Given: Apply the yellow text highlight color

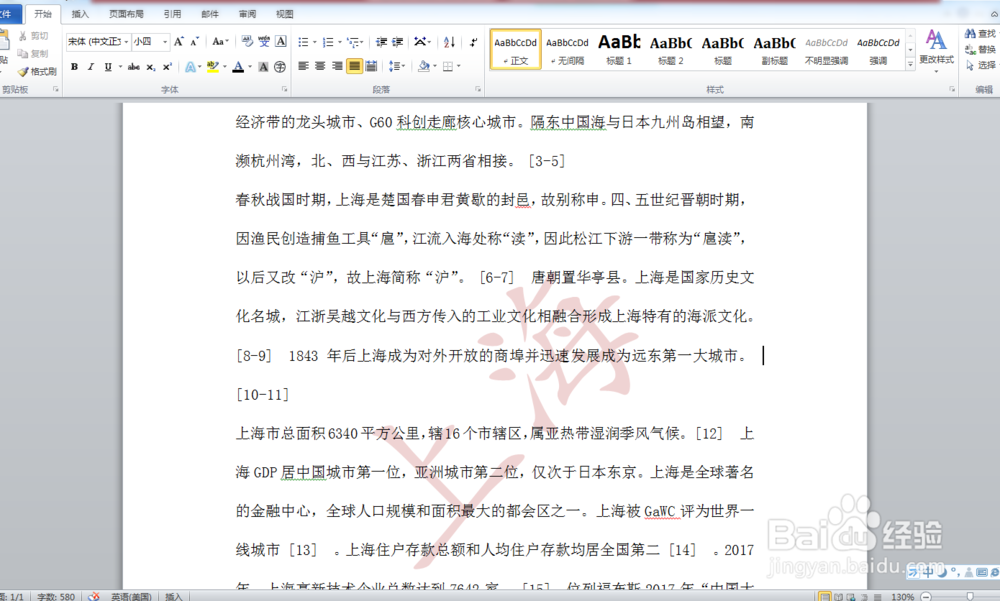Looking at the screenshot, I should point(212,66).
